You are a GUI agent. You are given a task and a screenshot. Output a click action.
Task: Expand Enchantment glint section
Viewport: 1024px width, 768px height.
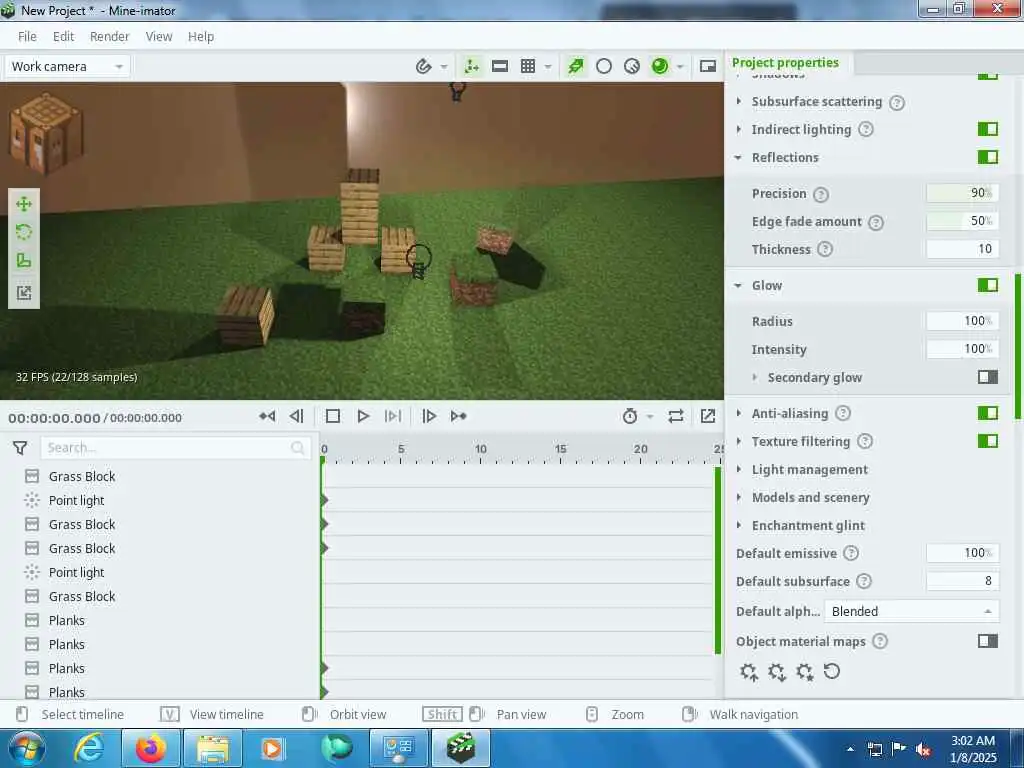tap(739, 526)
